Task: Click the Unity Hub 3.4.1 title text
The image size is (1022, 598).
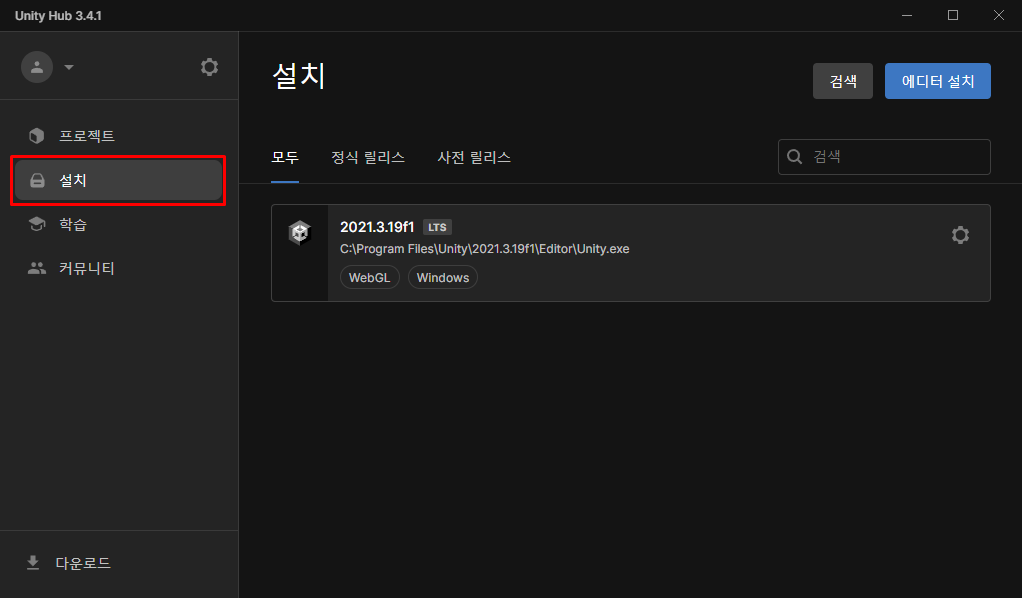Action: (58, 16)
